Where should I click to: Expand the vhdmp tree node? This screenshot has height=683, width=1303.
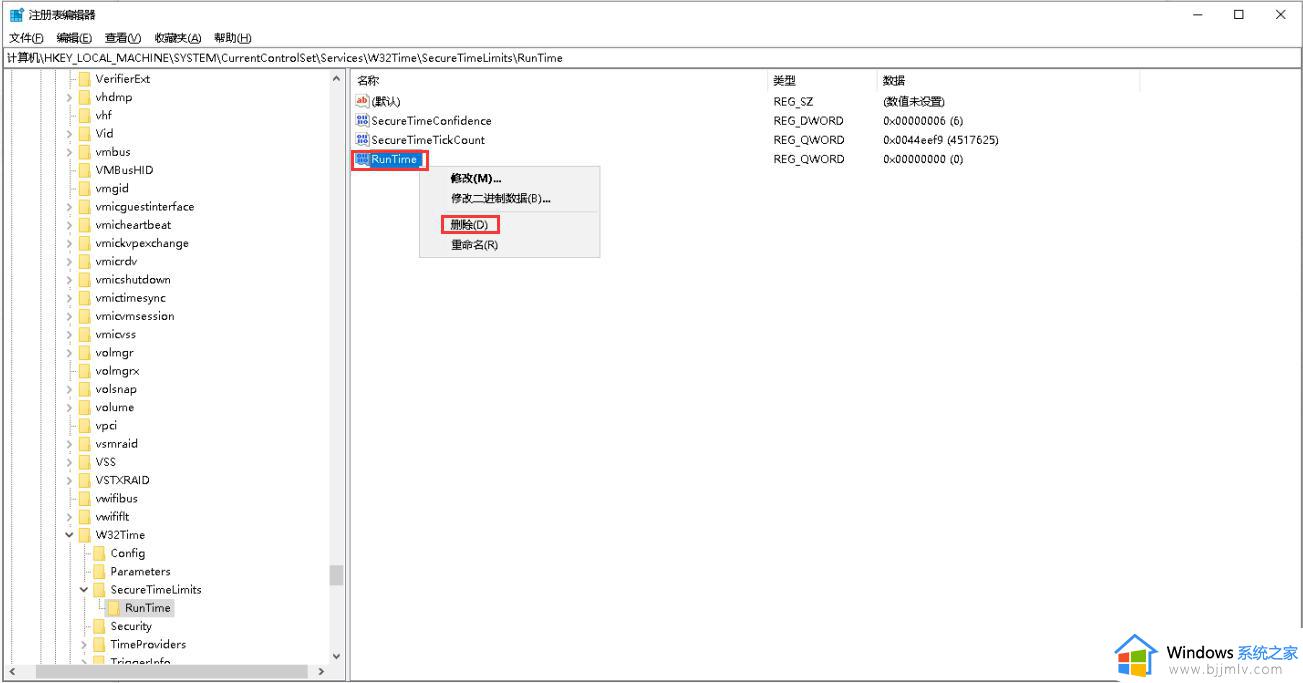(x=70, y=97)
